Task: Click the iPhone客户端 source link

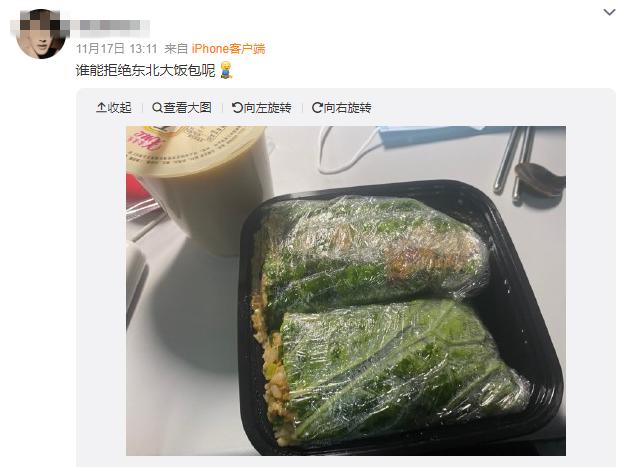Action: click(x=228, y=49)
